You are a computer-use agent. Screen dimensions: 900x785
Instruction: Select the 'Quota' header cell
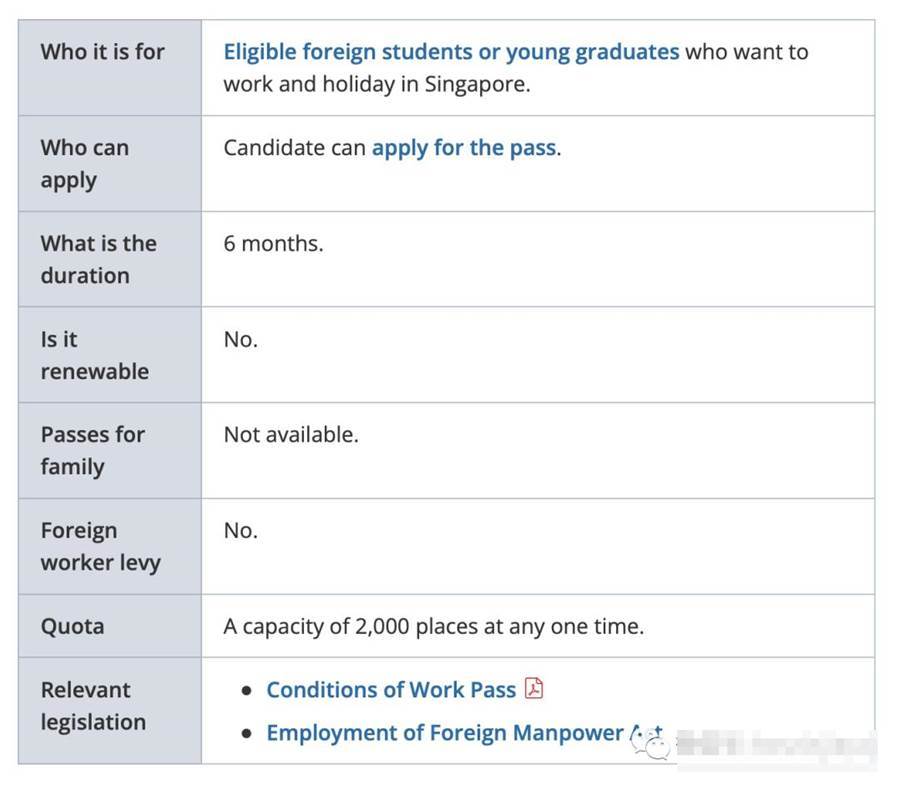point(110,626)
